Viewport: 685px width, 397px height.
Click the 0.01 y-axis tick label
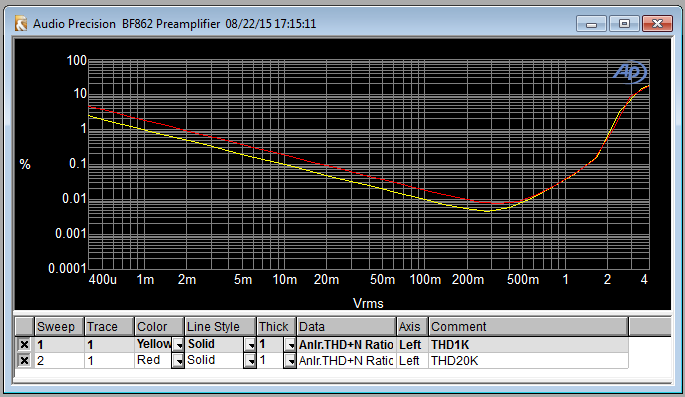[74, 199]
